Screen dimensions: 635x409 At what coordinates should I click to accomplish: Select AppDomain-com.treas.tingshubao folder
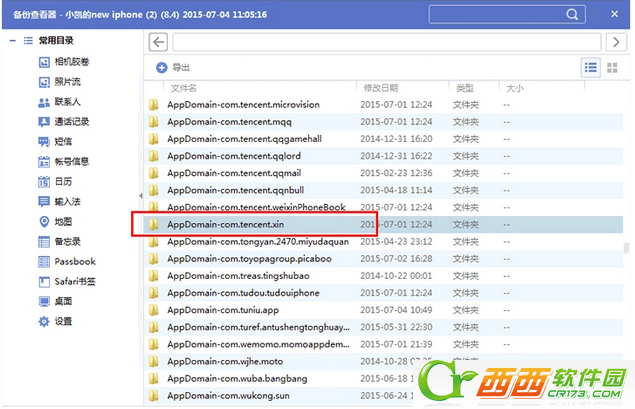point(383,276)
